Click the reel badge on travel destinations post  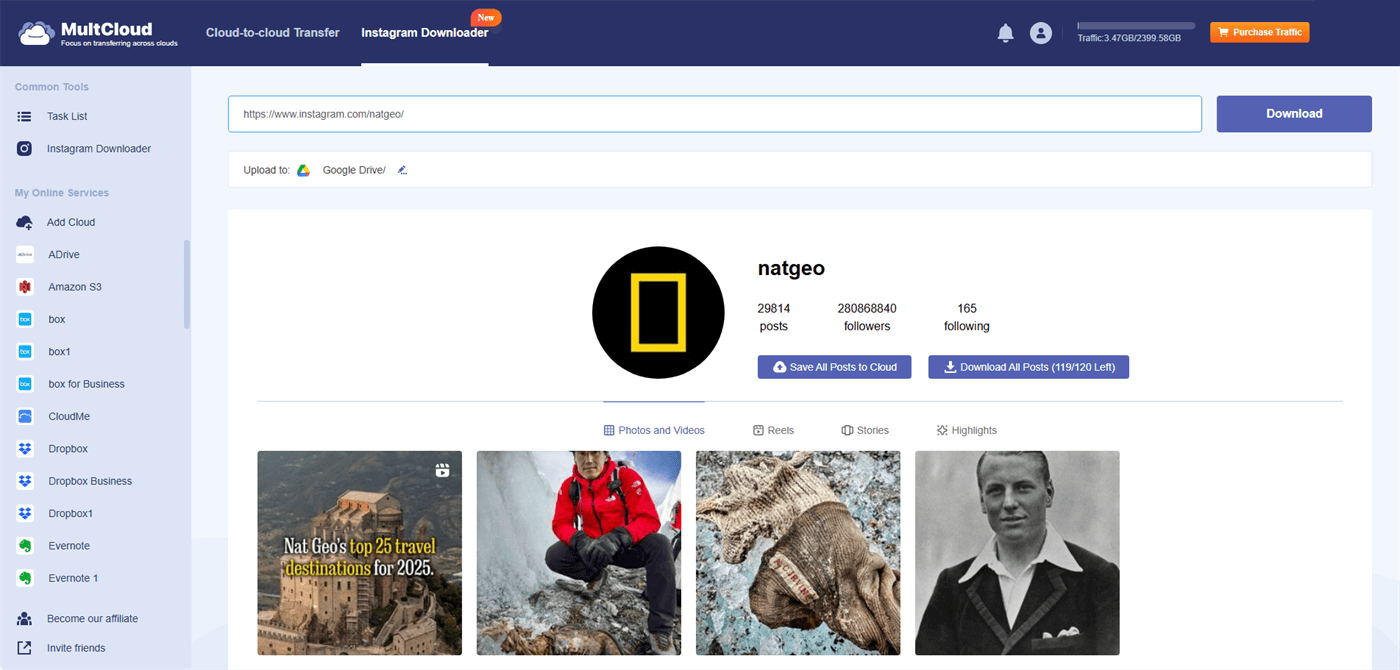(442, 470)
